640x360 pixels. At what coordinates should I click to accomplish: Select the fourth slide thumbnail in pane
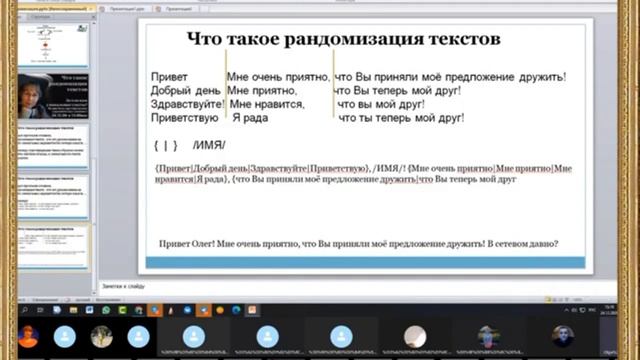[53, 197]
